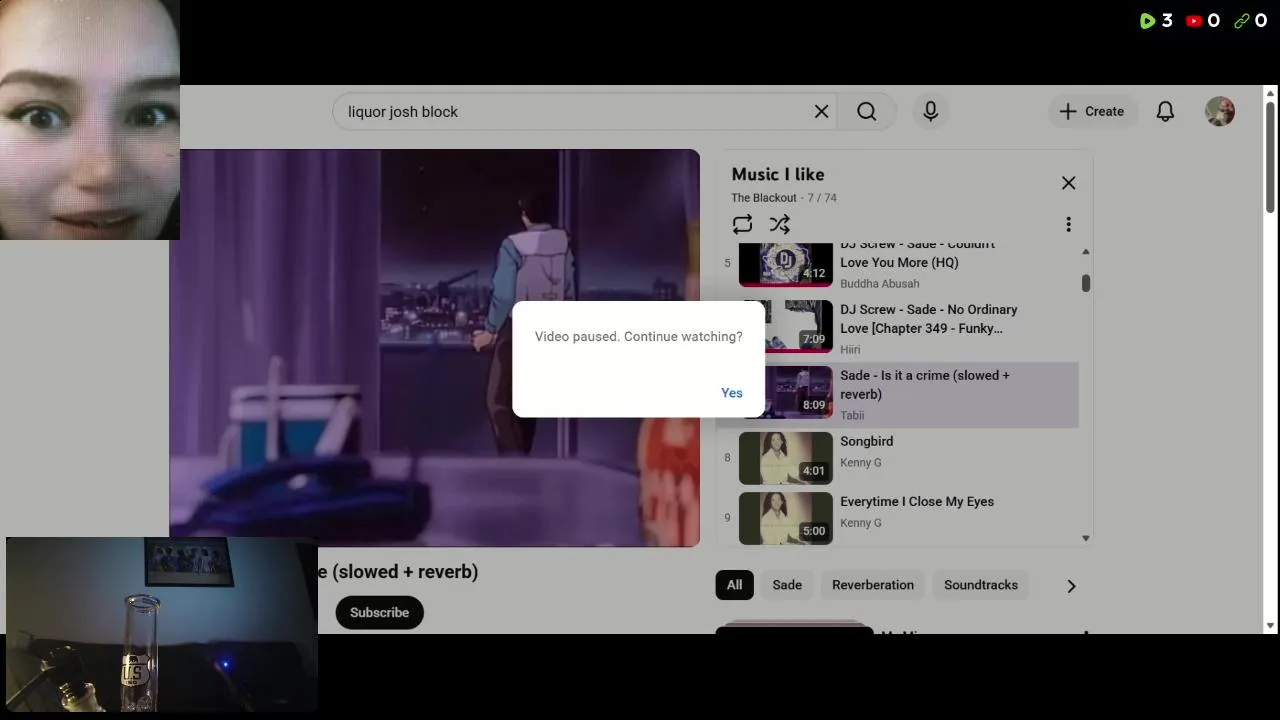Click Yes to continue watching

[x=732, y=393]
